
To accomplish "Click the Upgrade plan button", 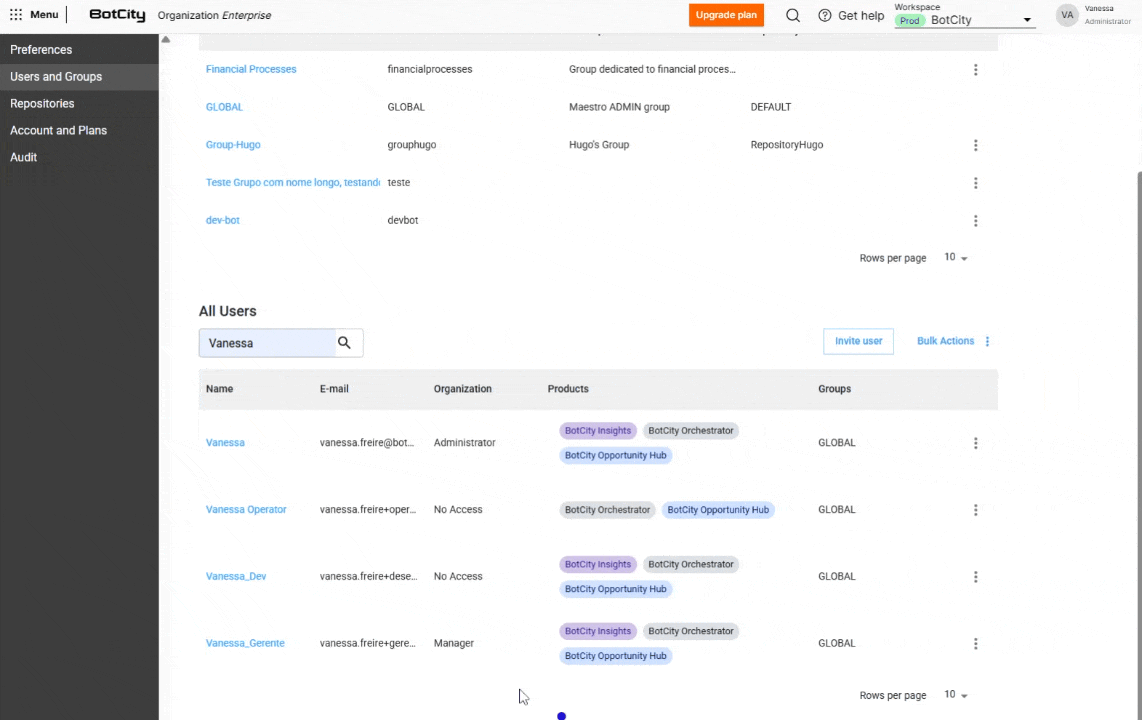I will 726,15.
